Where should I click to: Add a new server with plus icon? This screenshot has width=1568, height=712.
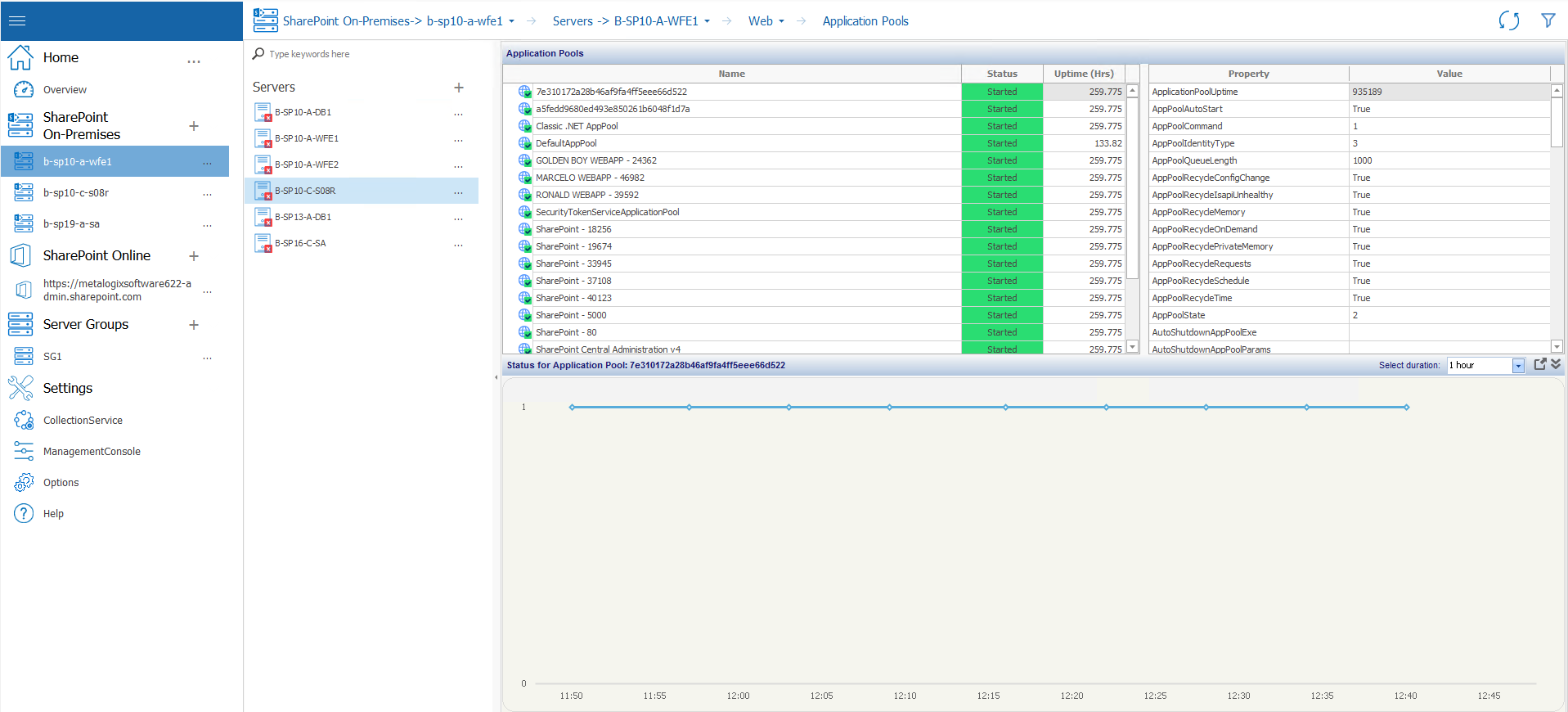coord(459,88)
